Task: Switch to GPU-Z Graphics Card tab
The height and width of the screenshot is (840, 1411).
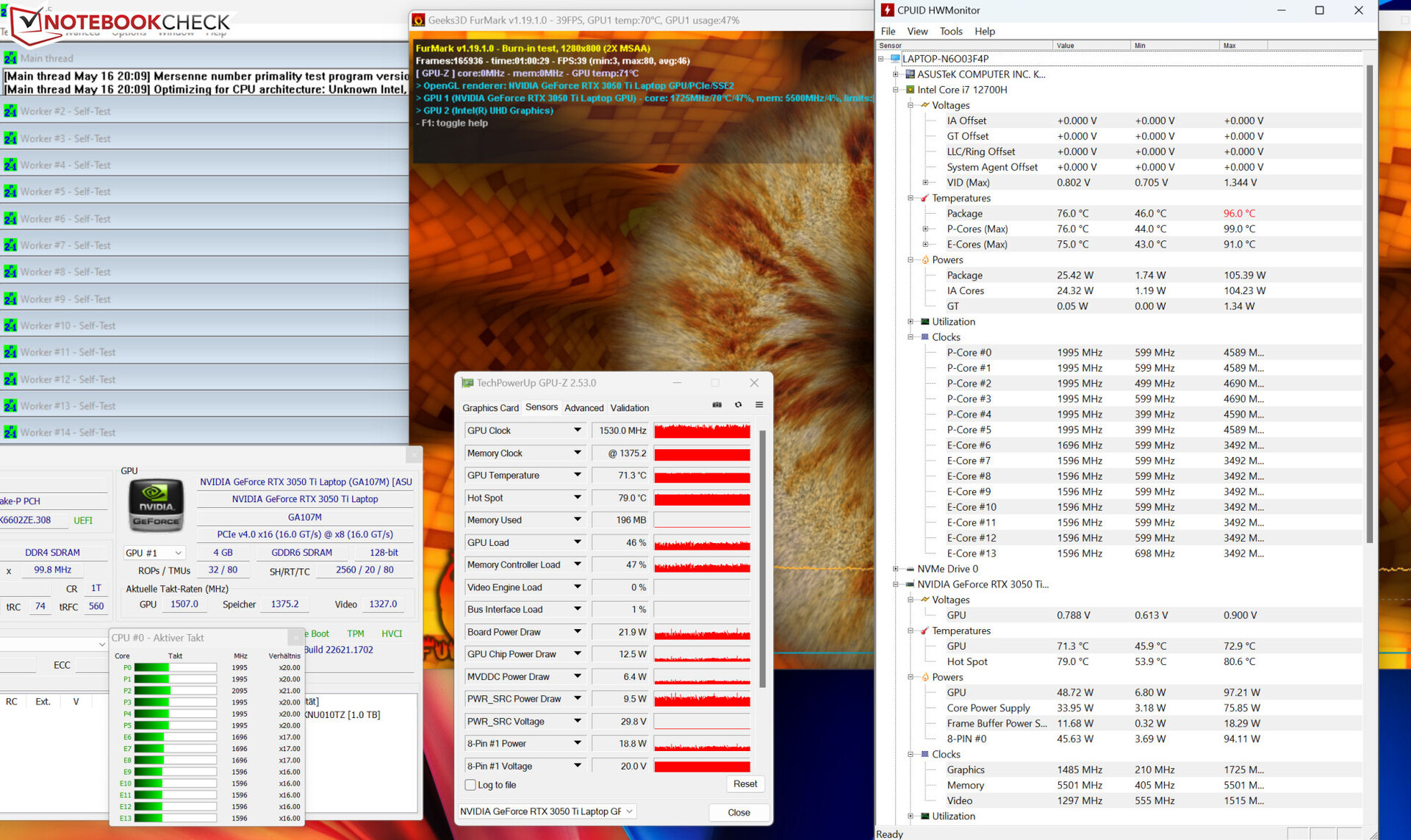Action: [490, 408]
